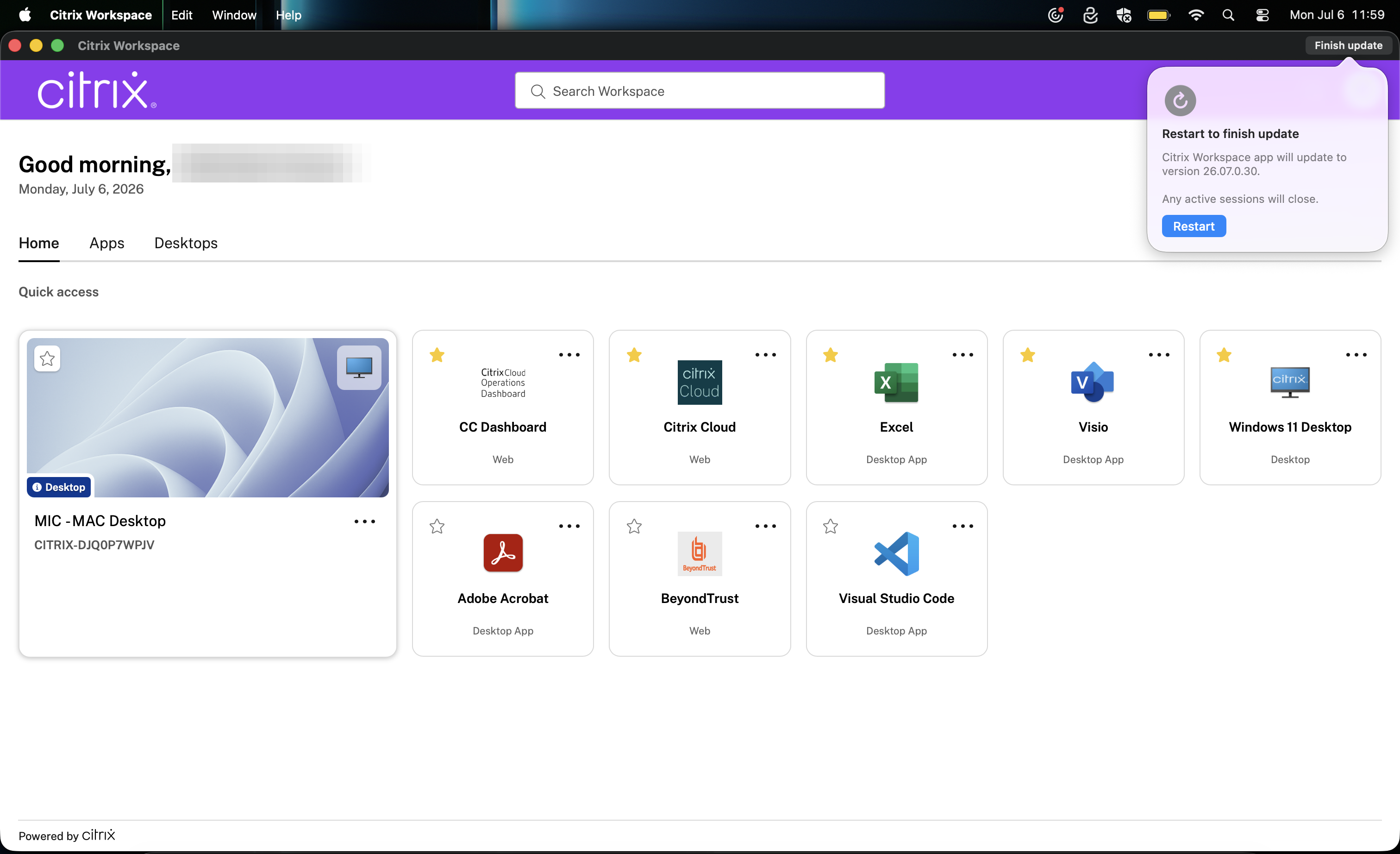The height and width of the screenshot is (854, 1400).
Task: Expand the three-dot menu for MIC-MAC Desktop
Action: [x=365, y=521]
